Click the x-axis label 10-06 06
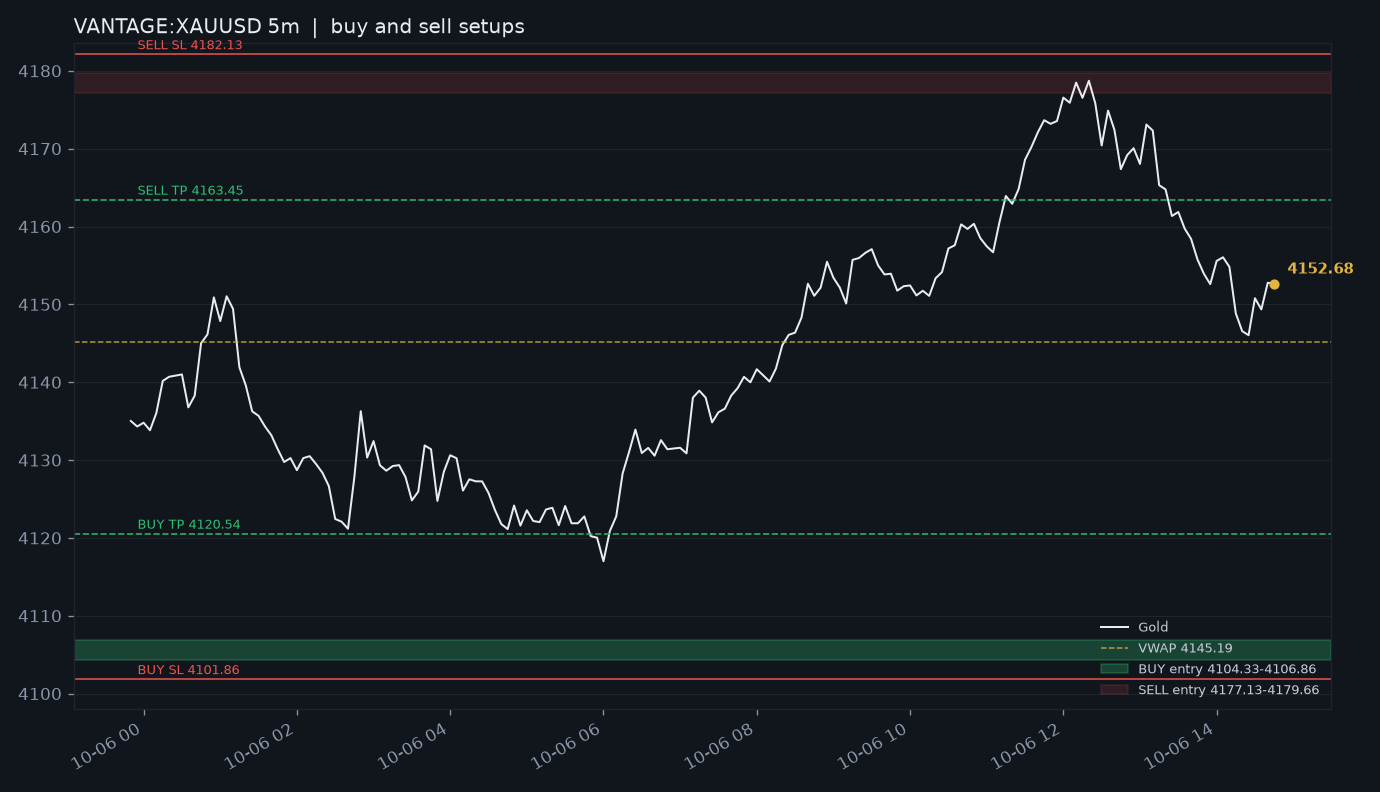This screenshot has height=792, width=1380. [567, 746]
